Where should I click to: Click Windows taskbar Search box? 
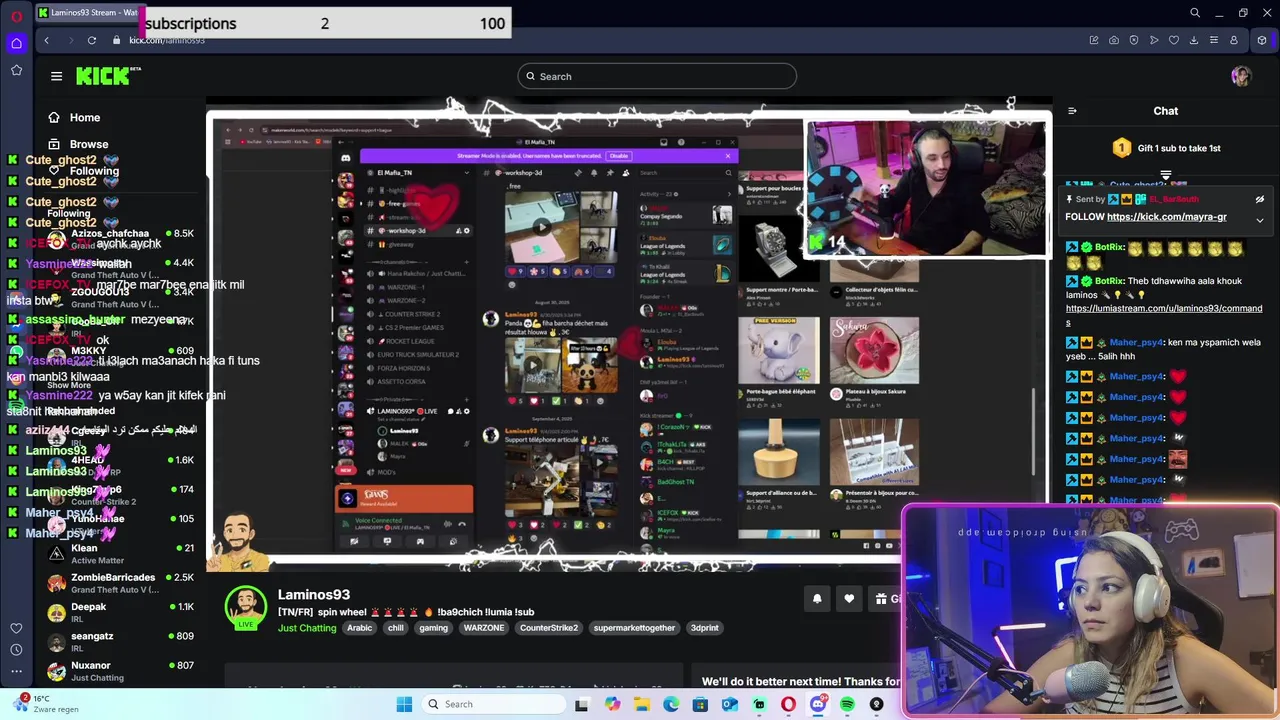tap(492, 704)
